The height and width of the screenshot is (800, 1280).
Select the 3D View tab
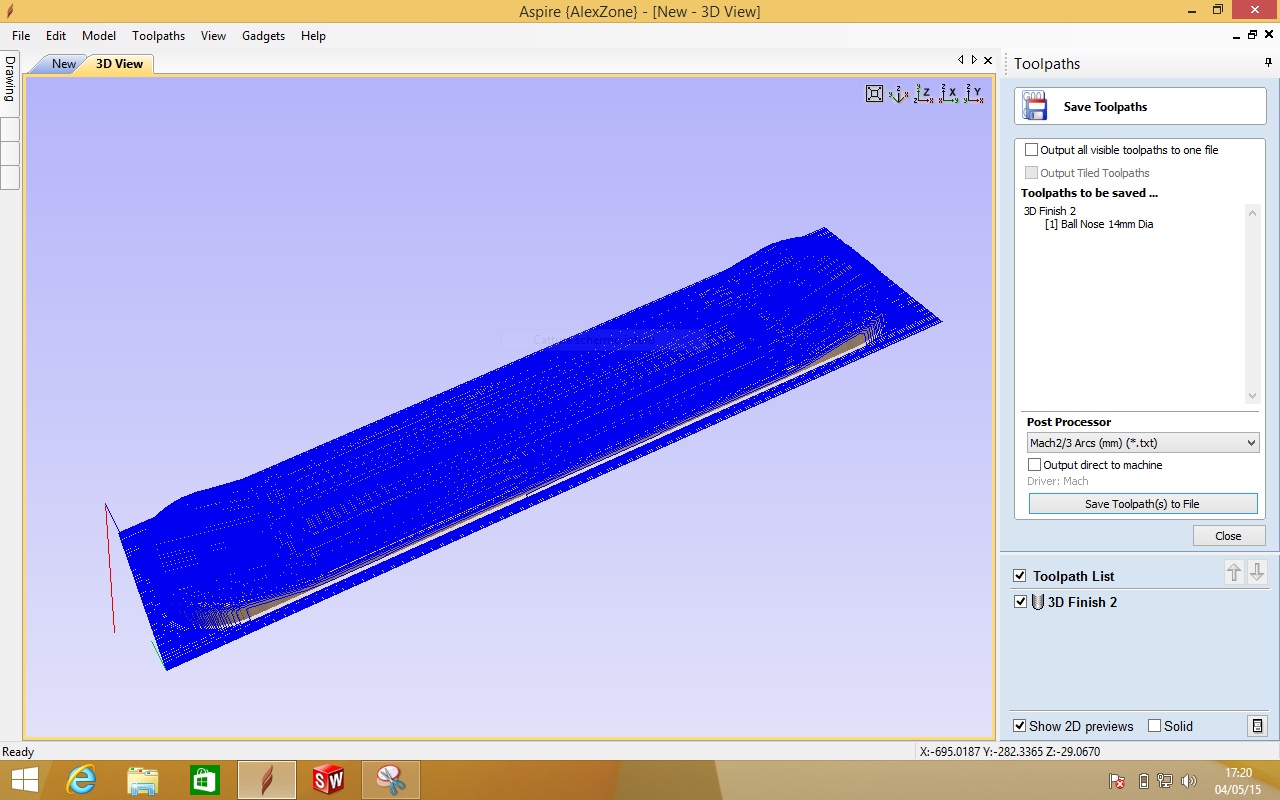click(x=119, y=64)
